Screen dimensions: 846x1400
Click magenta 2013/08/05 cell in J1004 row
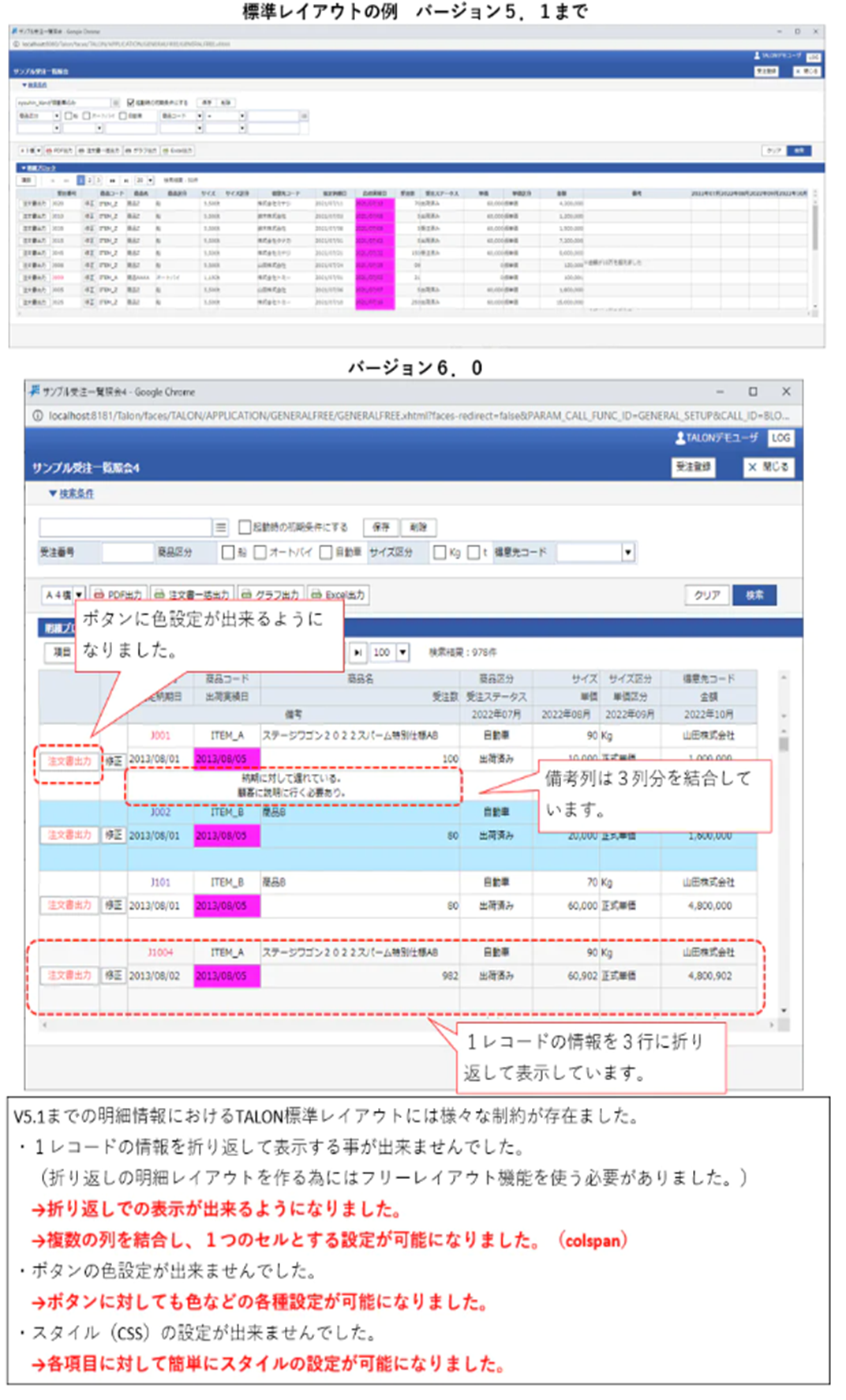pos(226,976)
